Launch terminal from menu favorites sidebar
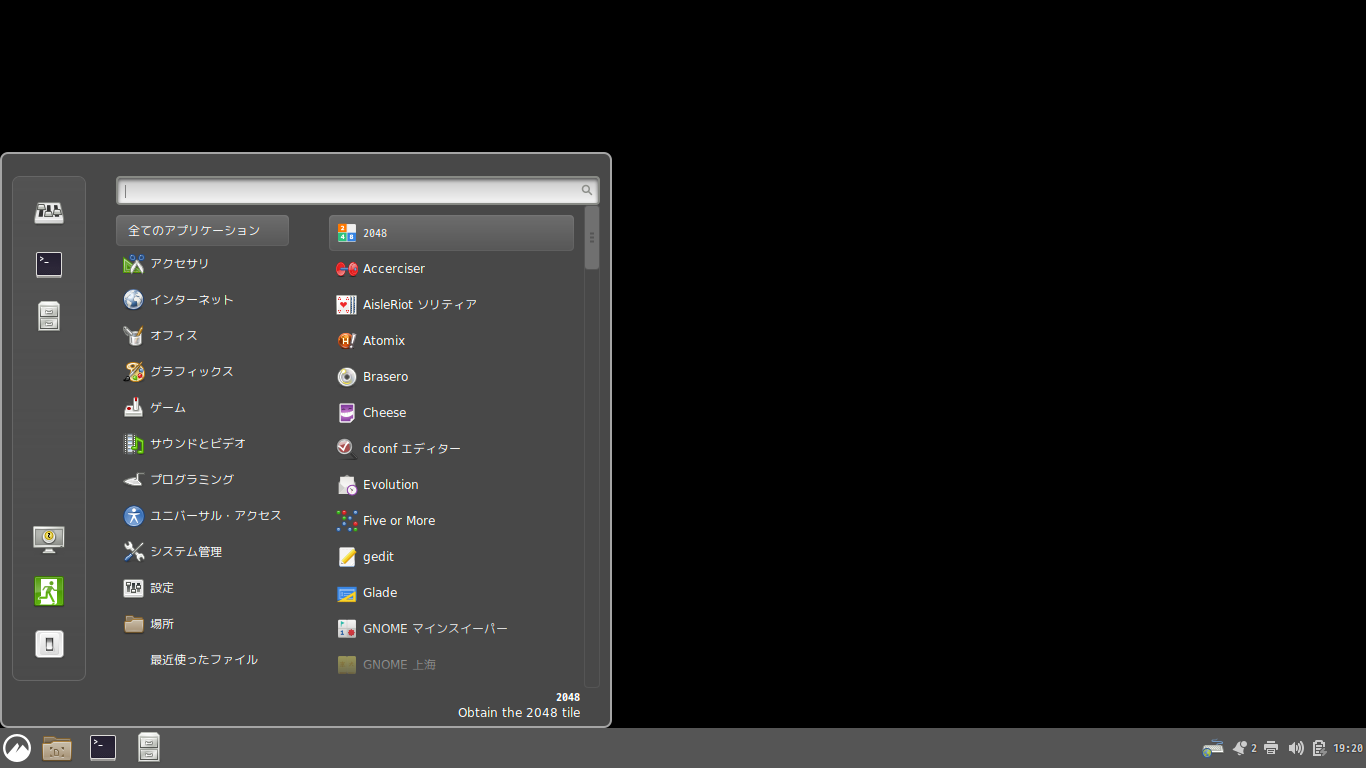Image resolution: width=1366 pixels, height=768 pixels. pos(49,264)
